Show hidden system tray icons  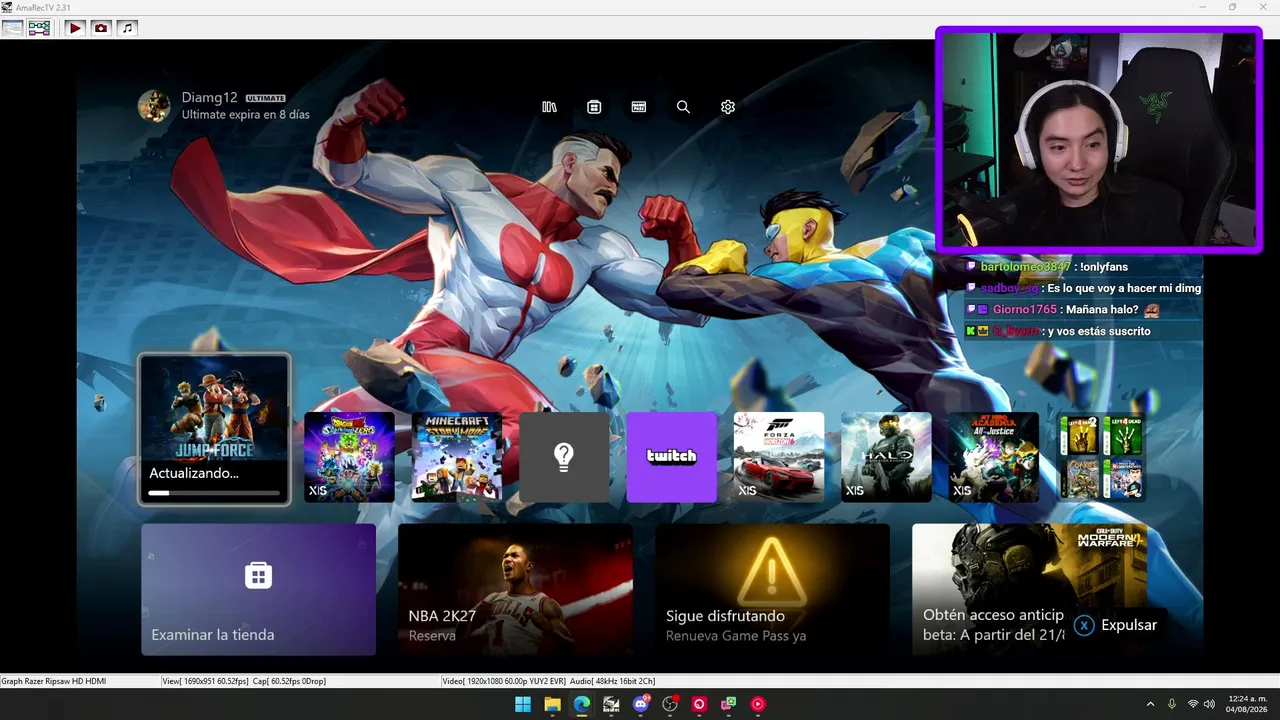(1150, 704)
